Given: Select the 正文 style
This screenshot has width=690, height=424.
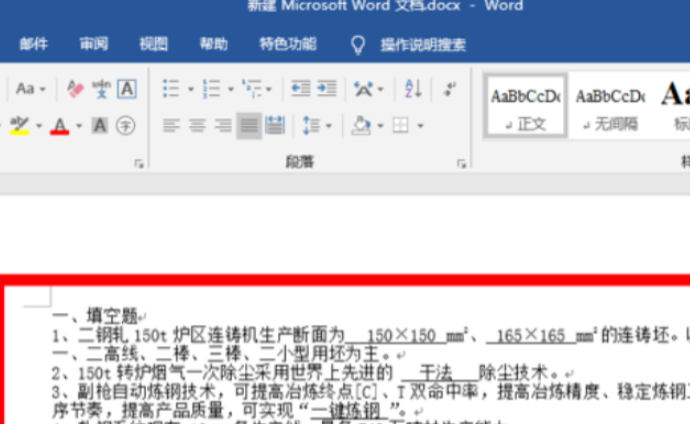Looking at the screenshot, I should pyautogui.click(x=525, y=106).
